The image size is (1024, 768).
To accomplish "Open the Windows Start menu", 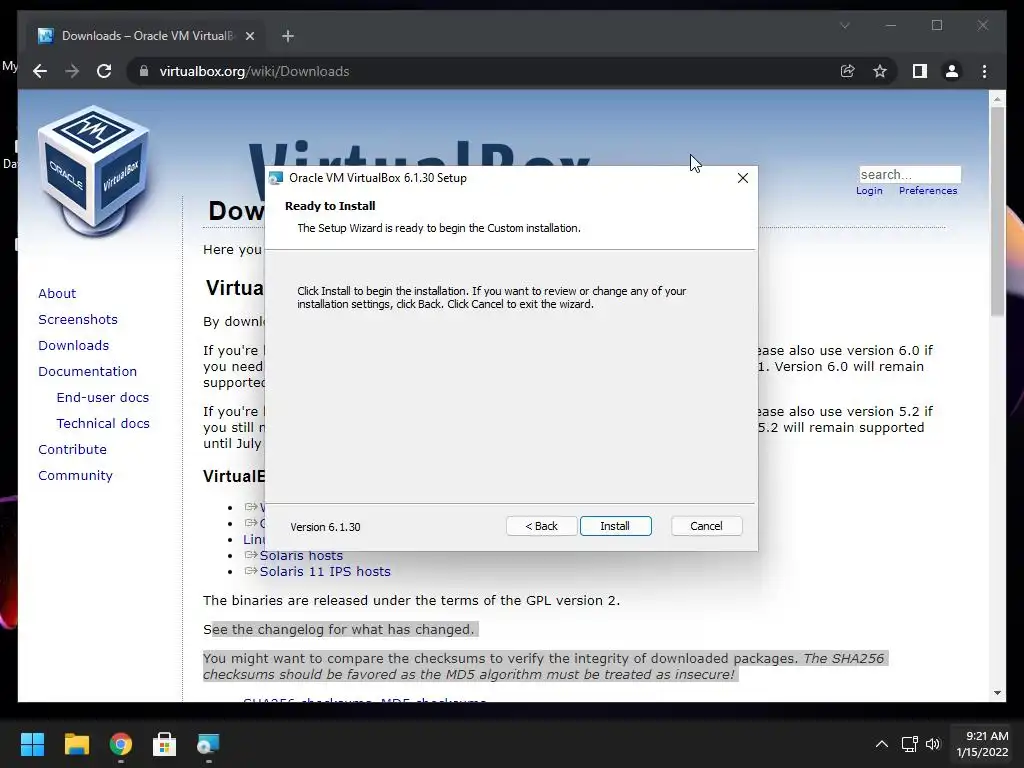I will (x=32, y=744).
